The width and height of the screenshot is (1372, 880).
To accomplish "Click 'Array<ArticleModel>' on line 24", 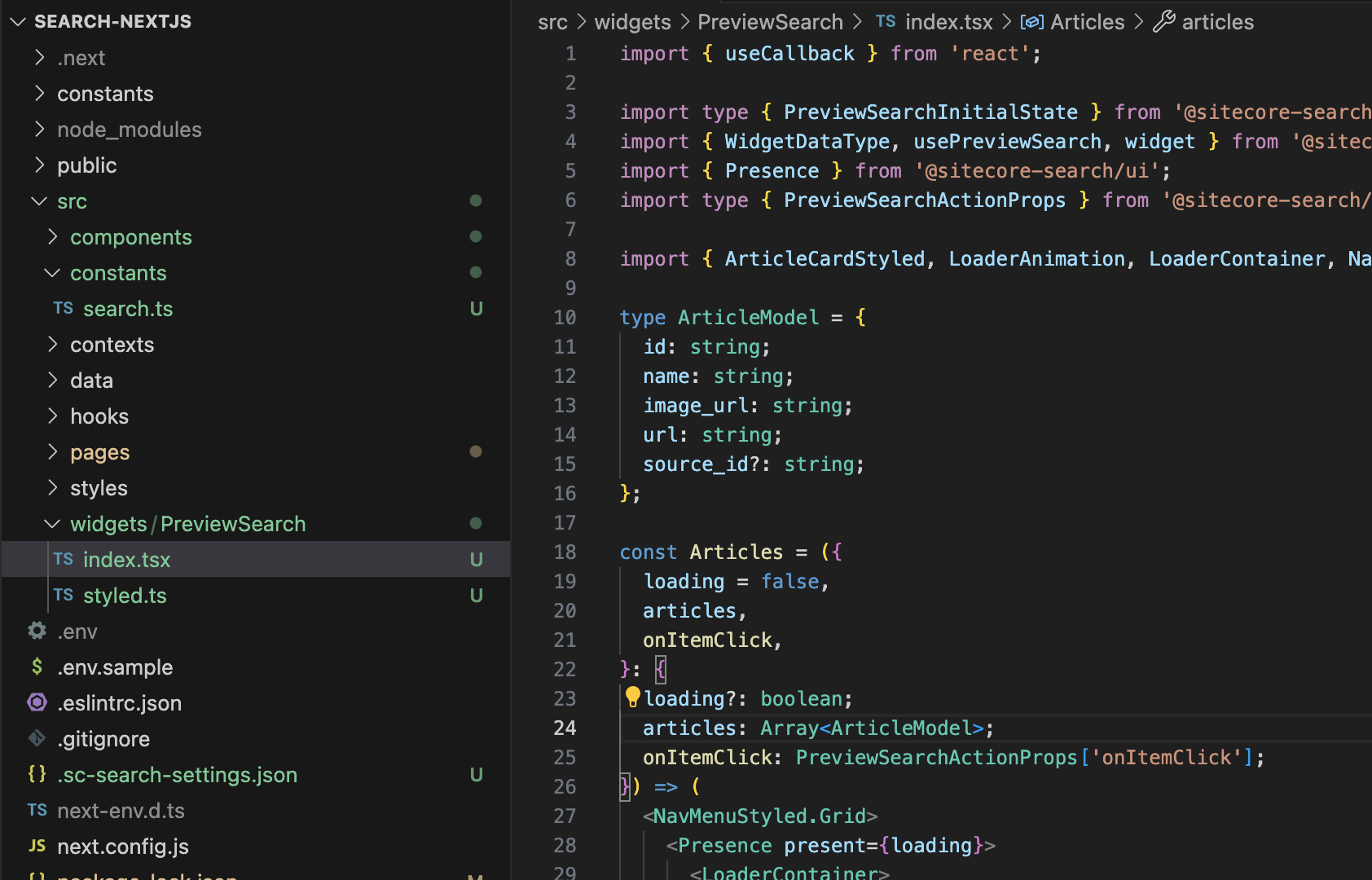I will [872, 728].
